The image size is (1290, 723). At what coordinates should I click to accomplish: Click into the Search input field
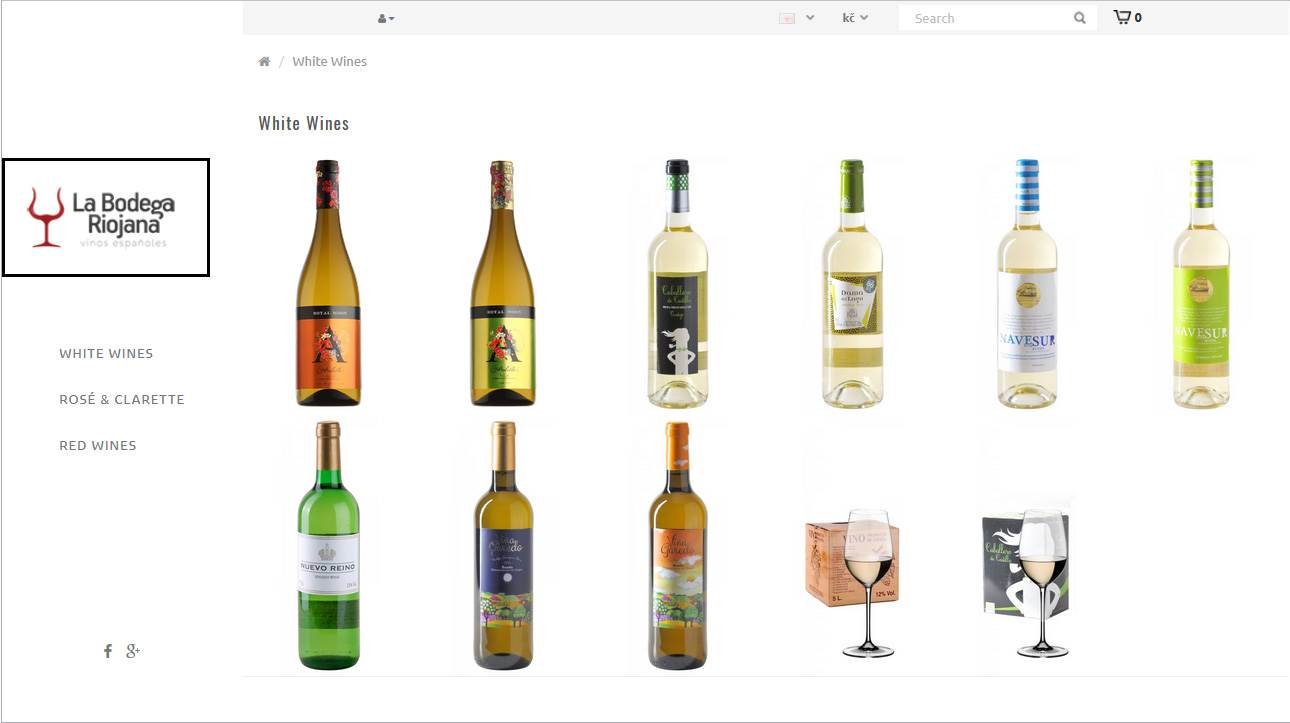point(985,18)
